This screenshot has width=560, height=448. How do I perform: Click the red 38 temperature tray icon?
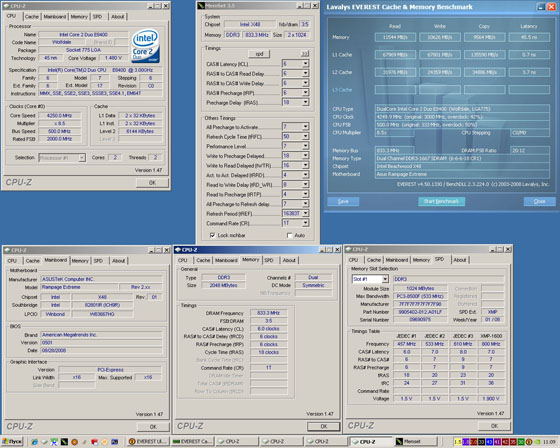tap(513, 442)
